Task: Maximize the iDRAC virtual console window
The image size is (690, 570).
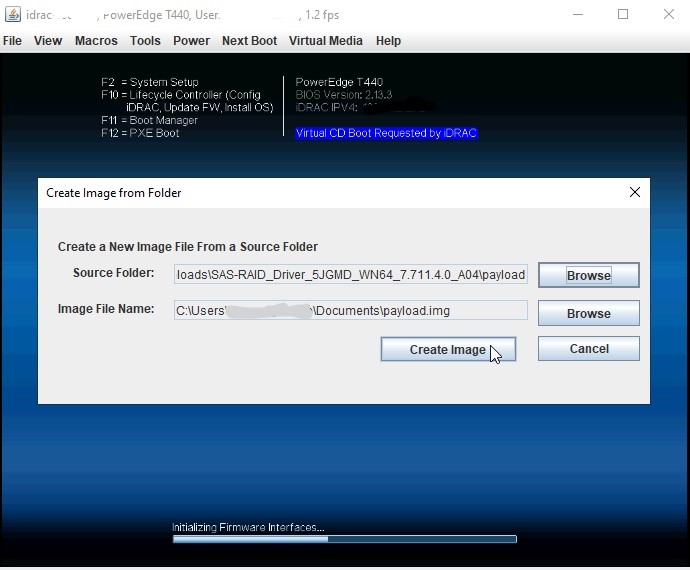Action: tap(623, 15)
